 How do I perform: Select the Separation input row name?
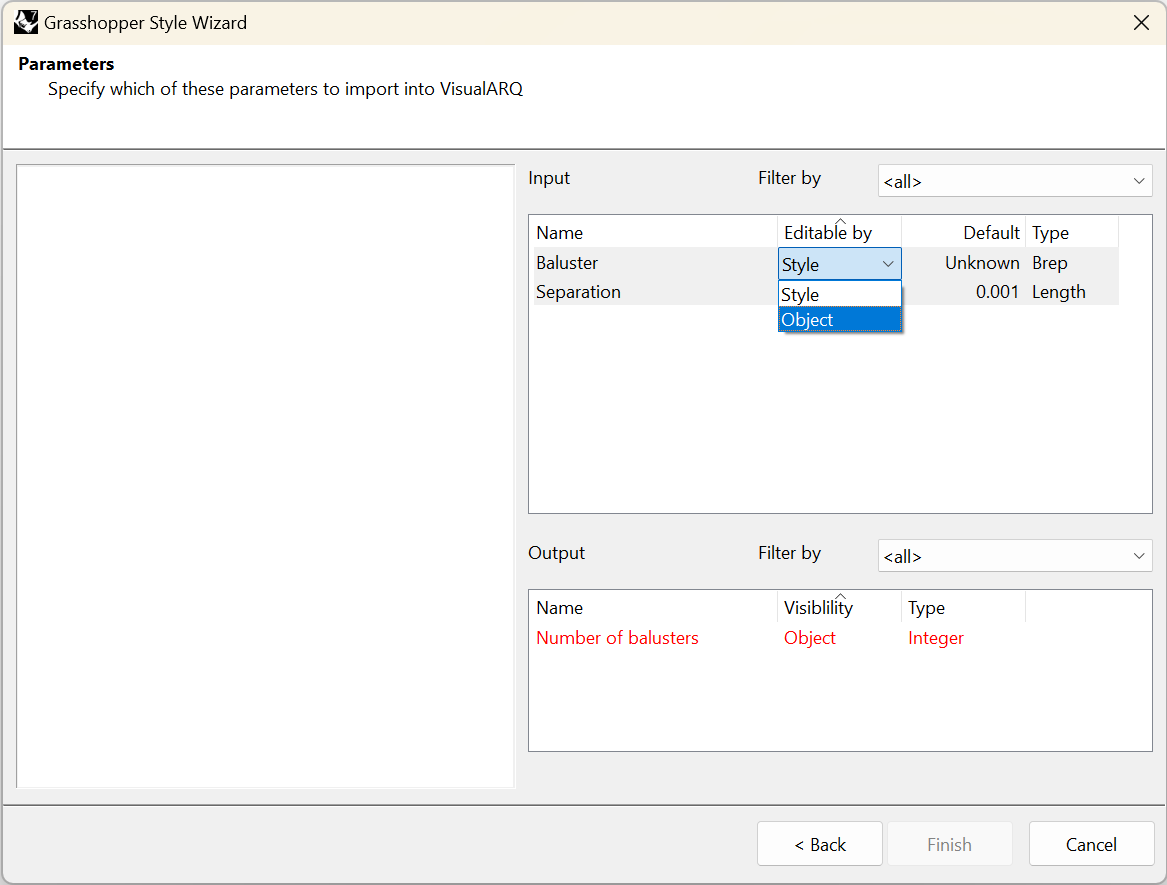coord(578,292)
